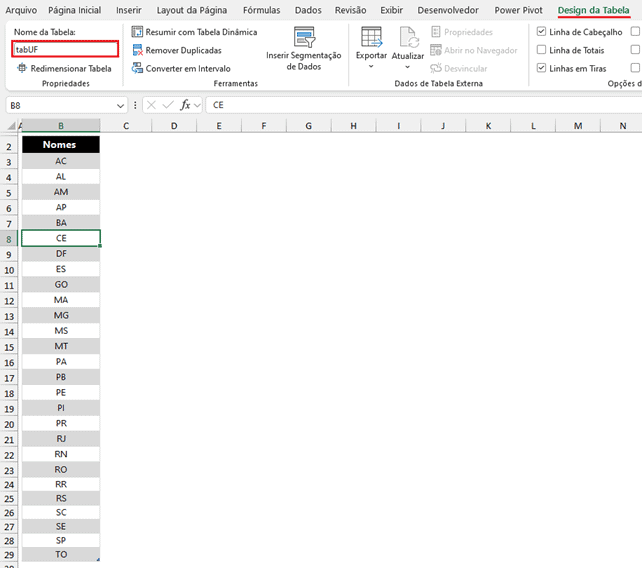Uncheck the Linha de Cabeçalho checkbox
This screenshot has height=568, width=642.
tap(542, 32)
